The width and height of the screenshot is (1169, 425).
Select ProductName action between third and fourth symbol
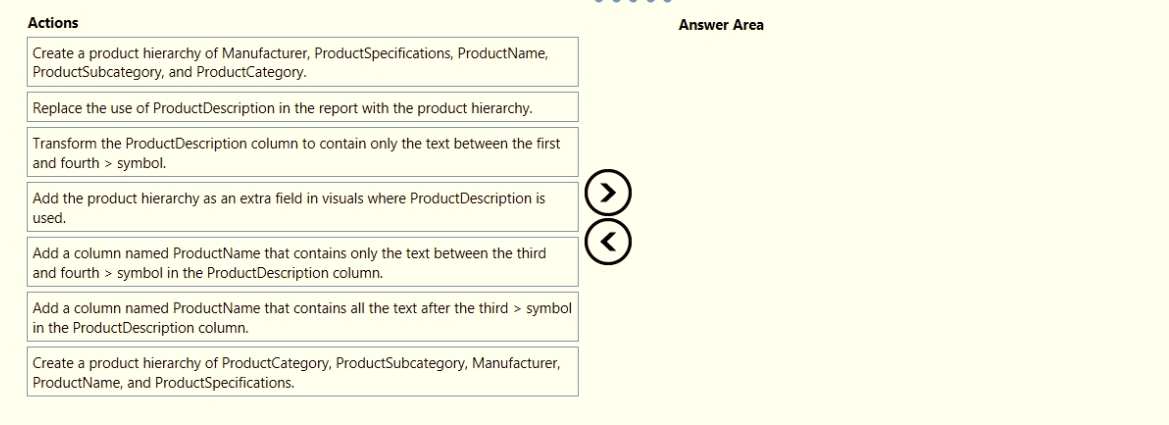[302, 262]
